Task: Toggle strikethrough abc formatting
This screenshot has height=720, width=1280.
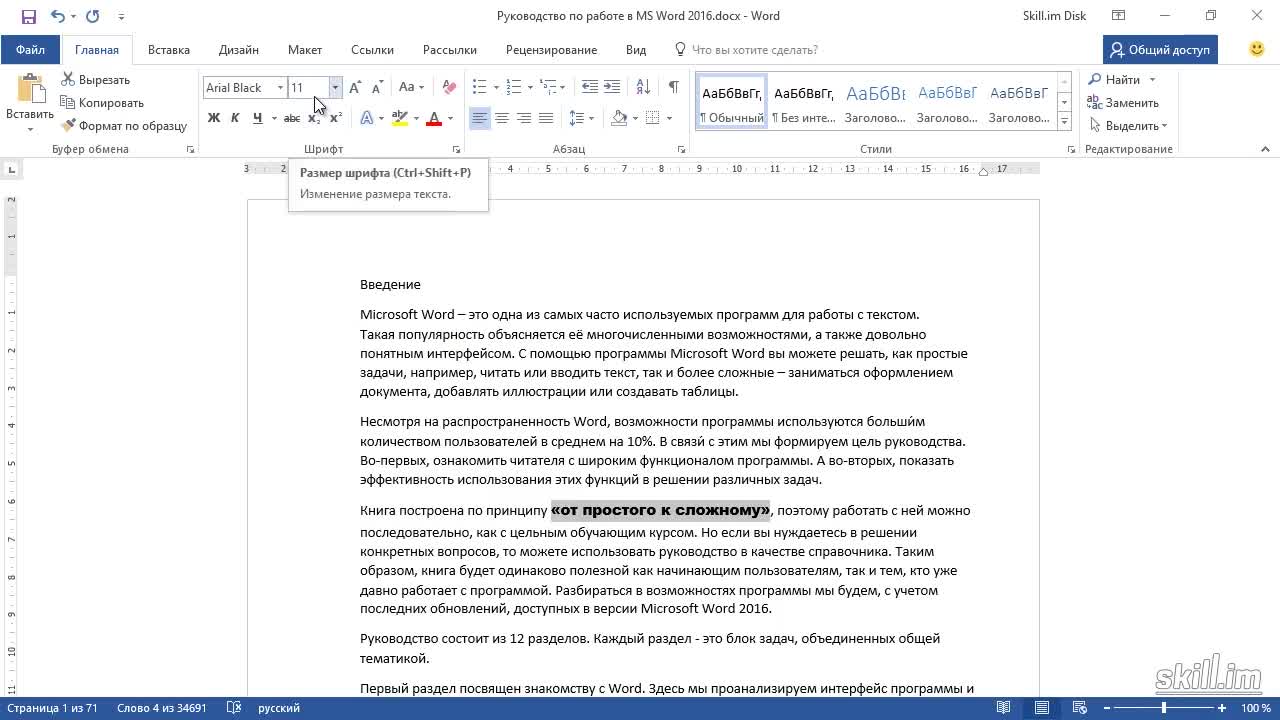Action: pos(292,118)
